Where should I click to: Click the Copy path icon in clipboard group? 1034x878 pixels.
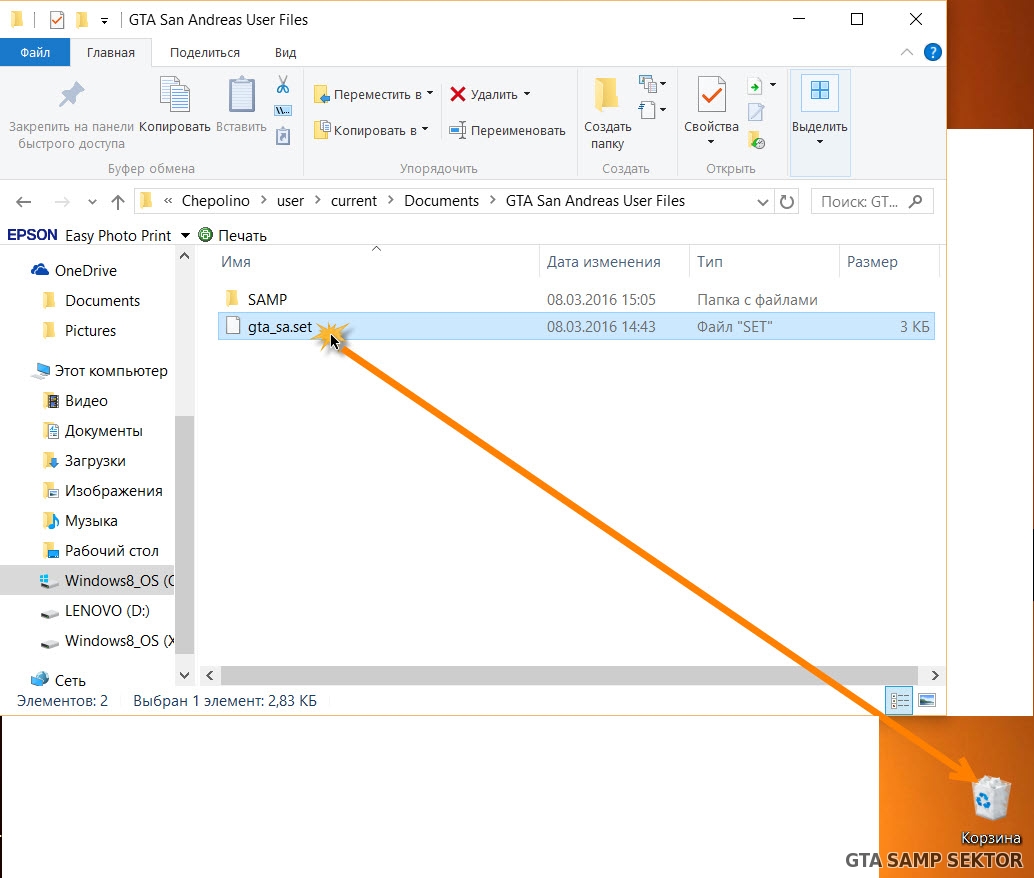point(283,110)
